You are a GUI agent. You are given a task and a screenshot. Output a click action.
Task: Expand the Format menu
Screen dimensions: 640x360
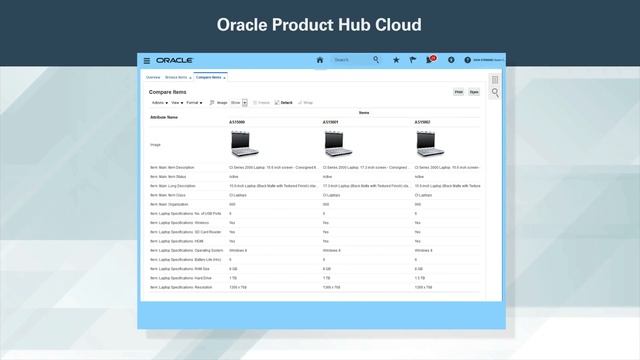pos(194,103)
